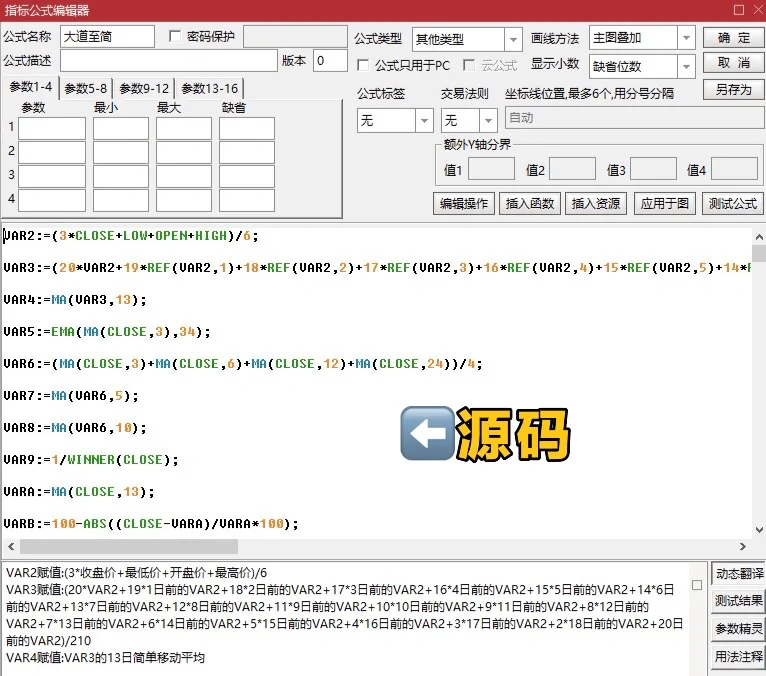Toggle the disabled 云公式 checkbox
The image size is (766, 676).
468,65
